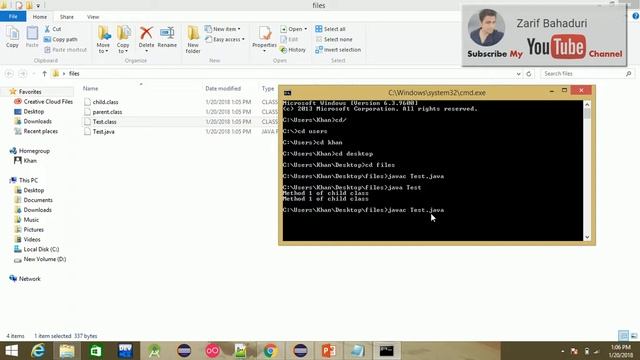Open Creative Cloud Files in sidebar
The image size is (640, 360).
point(48,102)
